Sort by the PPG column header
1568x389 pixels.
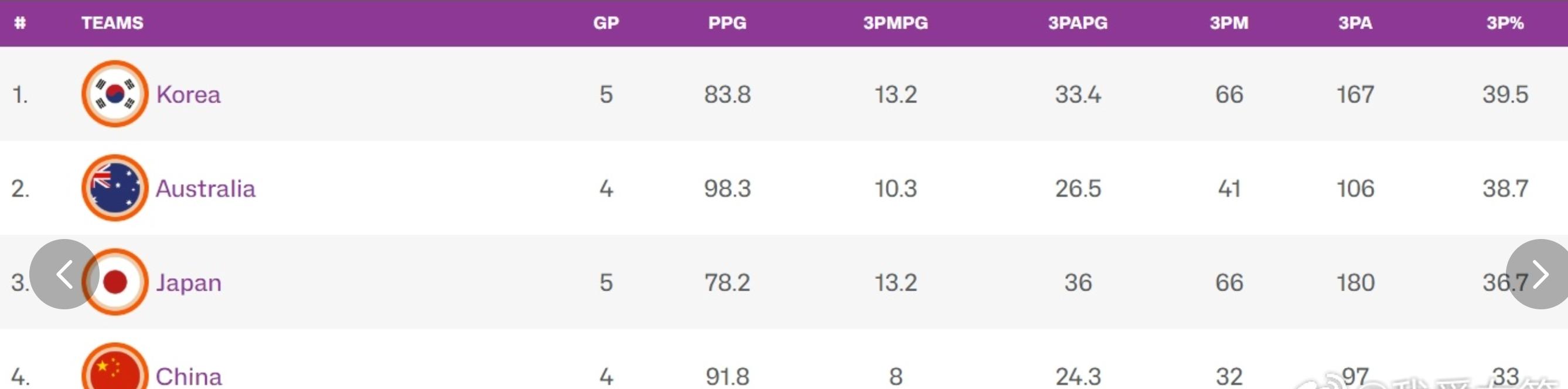point(727,23)
